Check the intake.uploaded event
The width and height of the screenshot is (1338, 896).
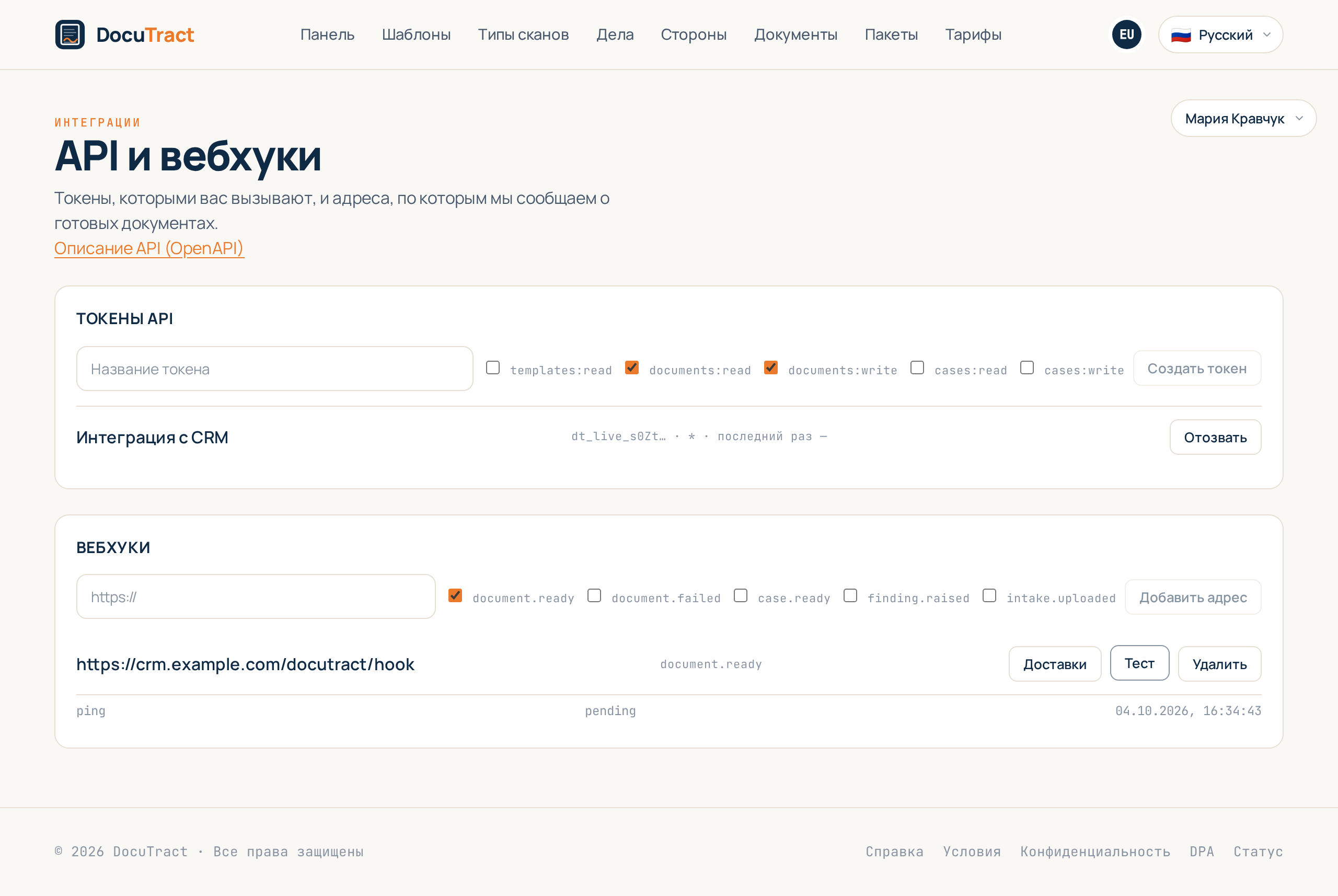coord(989,595)
